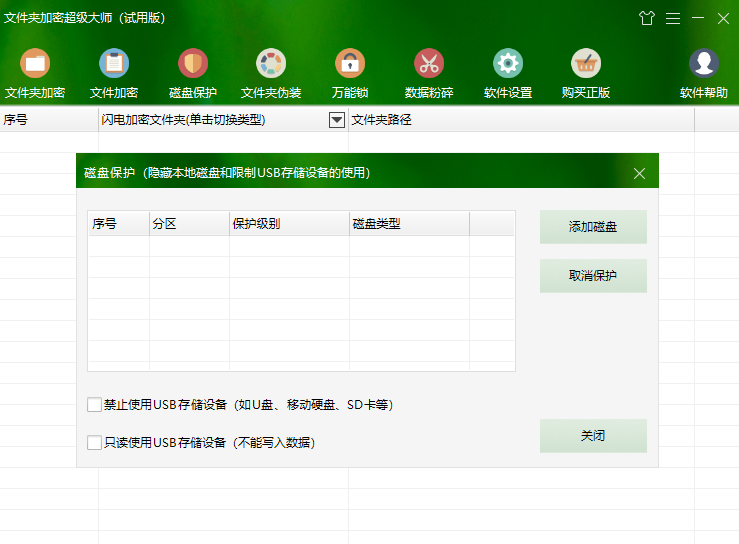
Task: Click the 取消保护 cancel protection button
Action: [x=593, y=276]
